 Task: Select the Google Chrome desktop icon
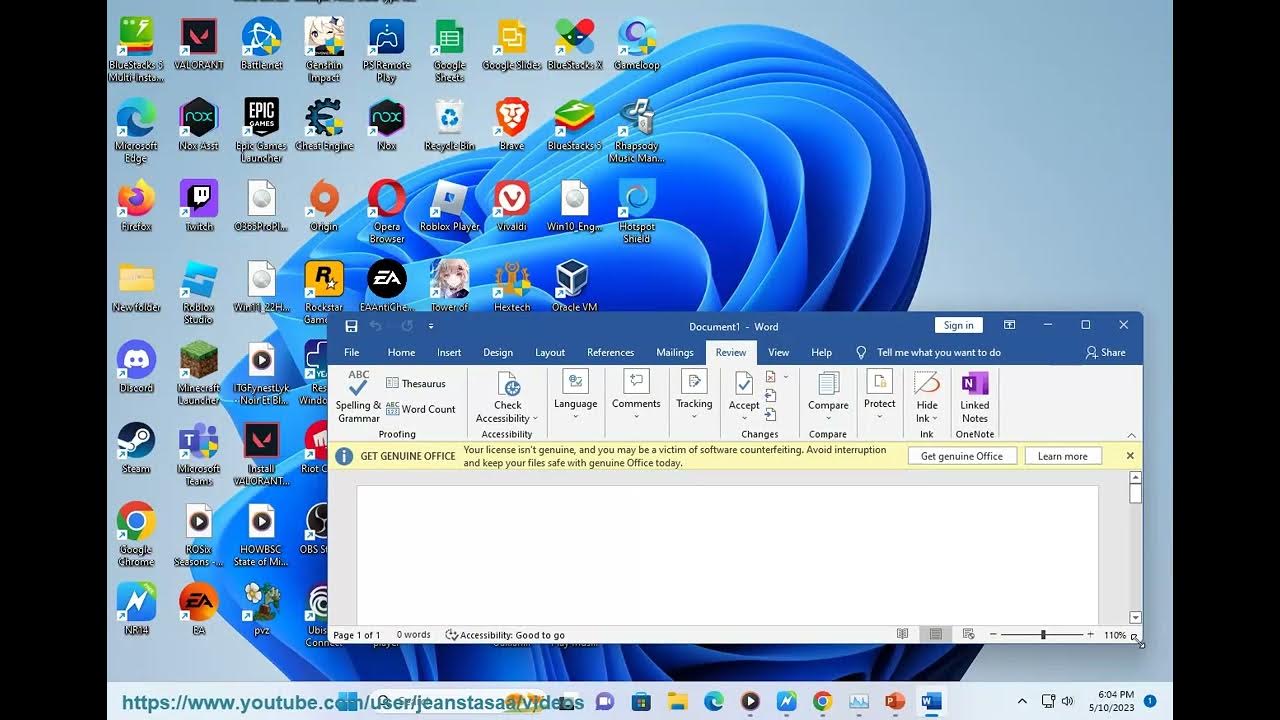[136, 535]
